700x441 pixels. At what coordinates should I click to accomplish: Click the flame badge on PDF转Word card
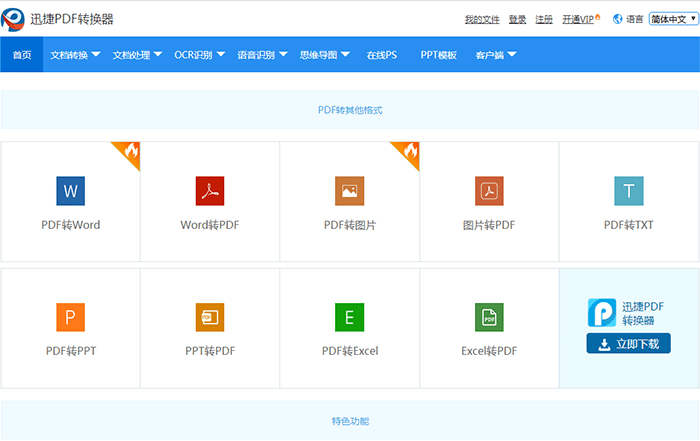(x=129, y=153)
